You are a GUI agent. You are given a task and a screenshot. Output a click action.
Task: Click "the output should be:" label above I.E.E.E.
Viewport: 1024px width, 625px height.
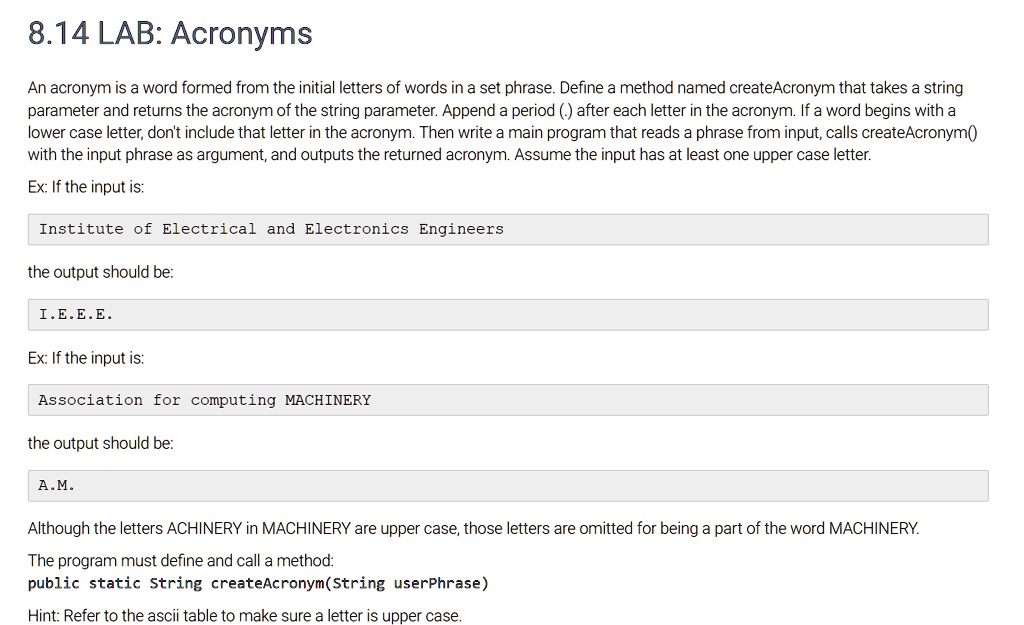[x=100, y=272]
